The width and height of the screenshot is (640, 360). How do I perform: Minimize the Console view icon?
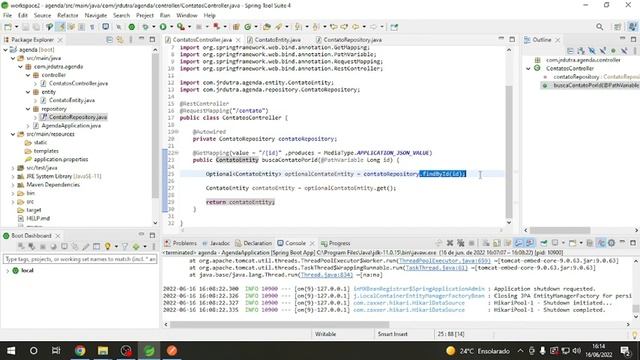[x=622, y=242]
